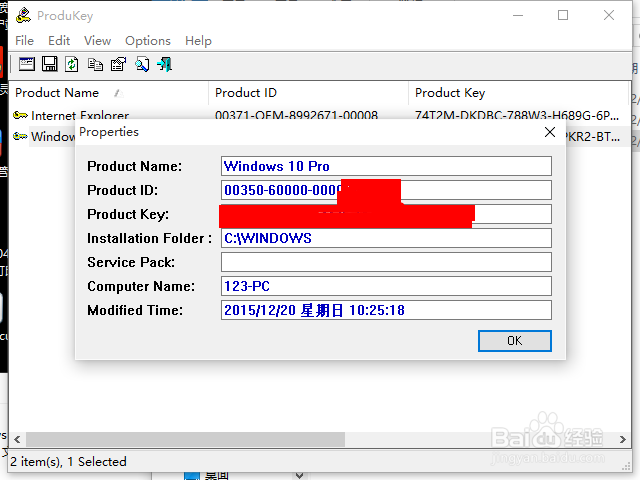This screenshot has width=640, height=480.
Task: Sort by Product ID column header
Action: (x=309, y=93)
